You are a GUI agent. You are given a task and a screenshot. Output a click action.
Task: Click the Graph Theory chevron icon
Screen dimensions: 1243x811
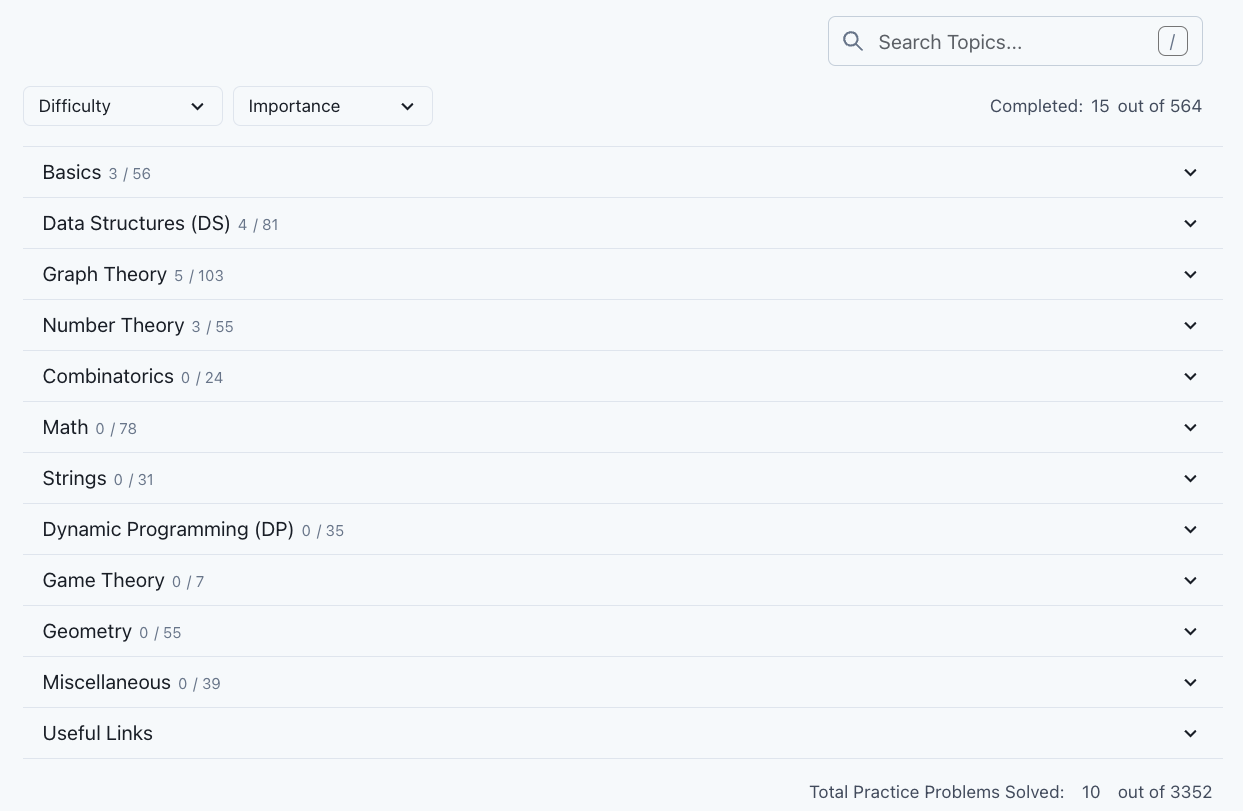point(1190,275)
